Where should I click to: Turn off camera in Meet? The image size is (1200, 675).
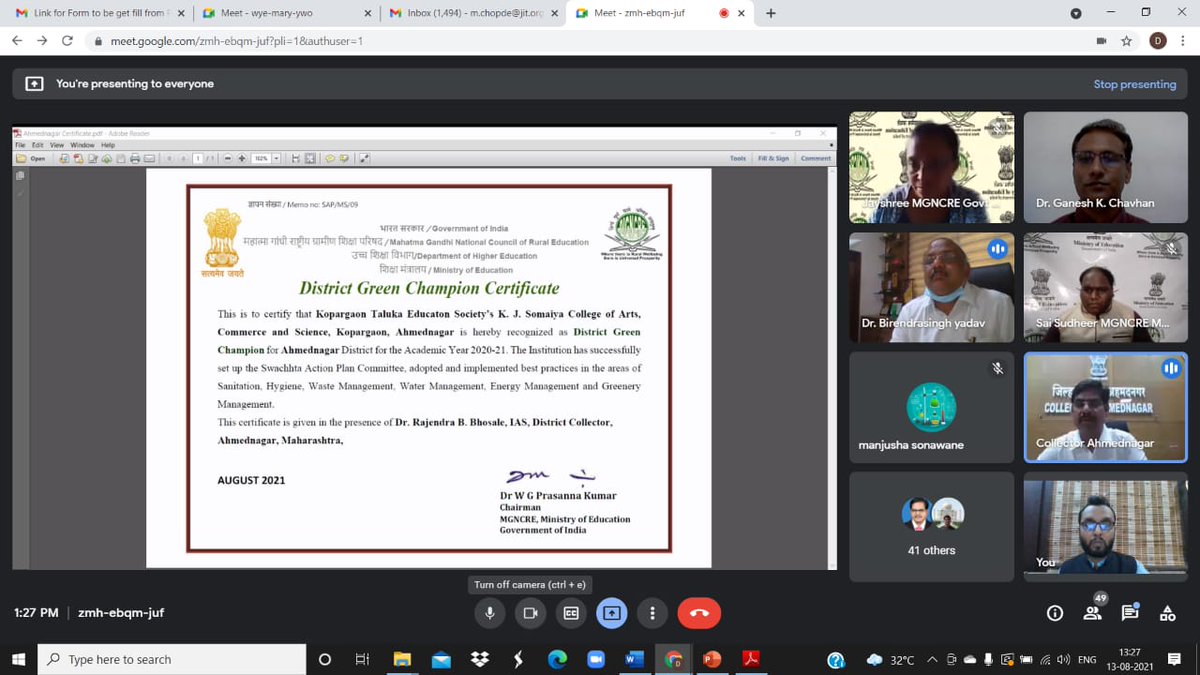click(x=530, y=613)
